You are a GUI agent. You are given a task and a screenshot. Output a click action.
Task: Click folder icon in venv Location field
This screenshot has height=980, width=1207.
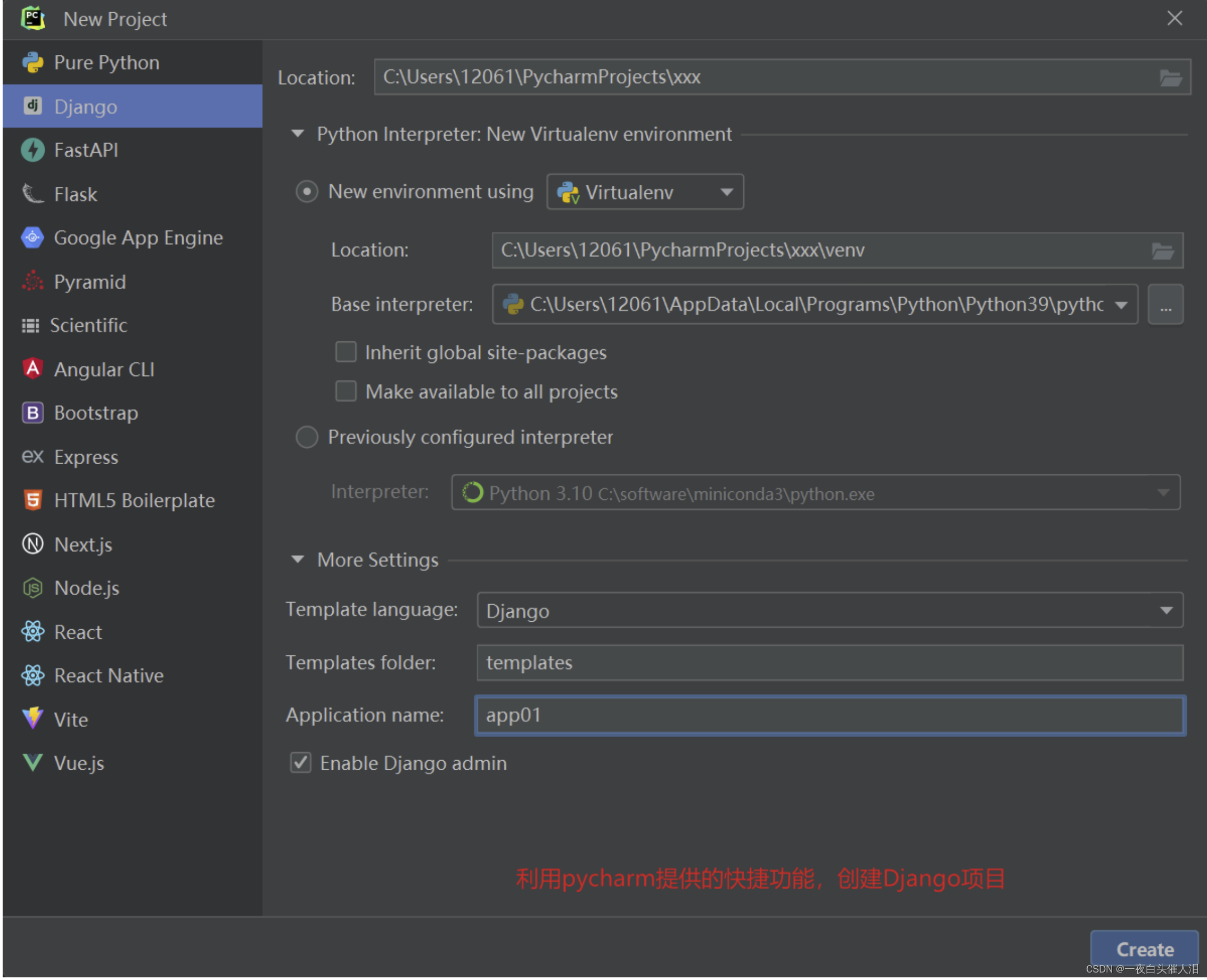click(1162, 251)
